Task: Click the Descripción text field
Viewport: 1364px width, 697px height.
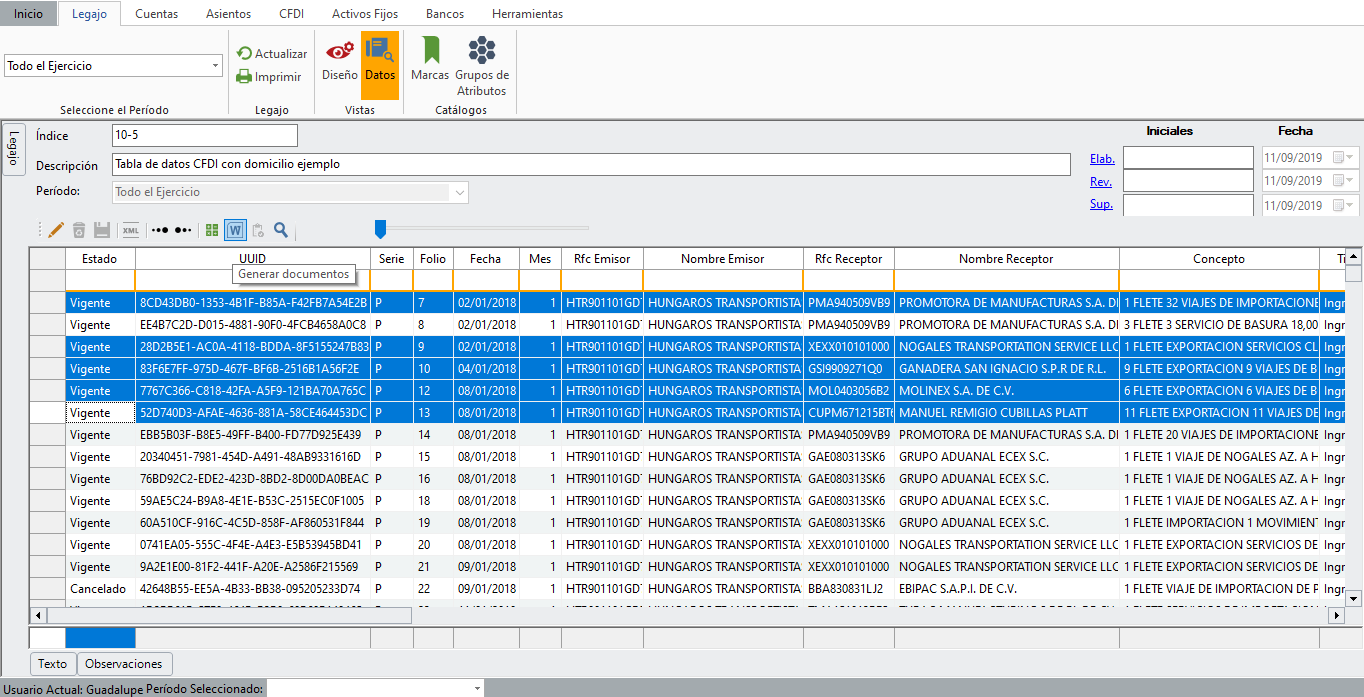Action: [x=590, y=164]
